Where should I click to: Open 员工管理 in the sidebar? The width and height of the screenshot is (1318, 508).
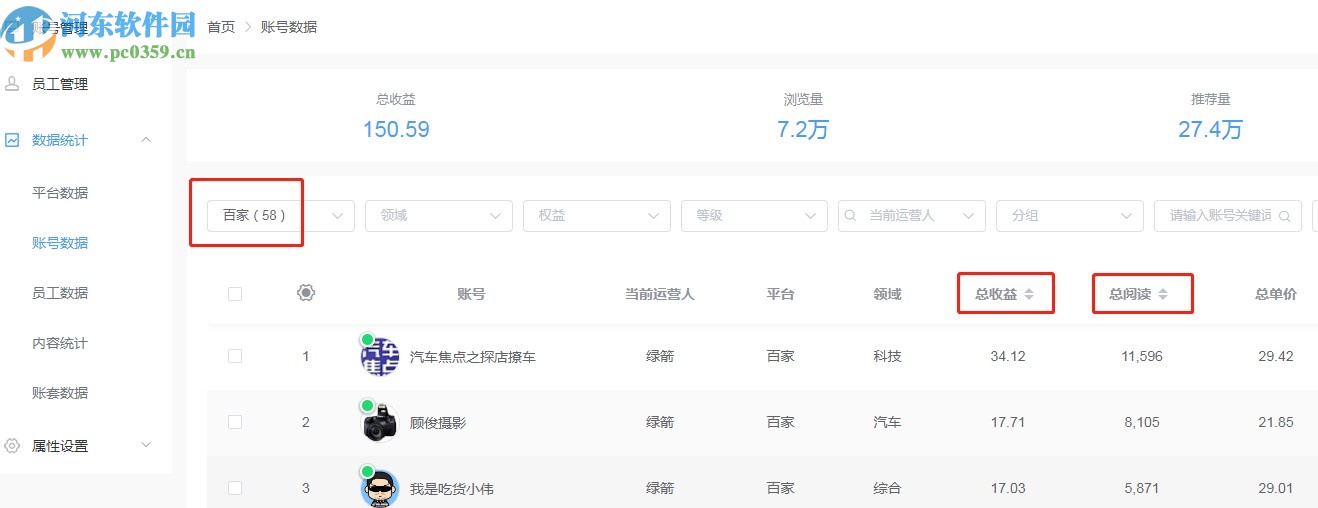tap(60, 84)
